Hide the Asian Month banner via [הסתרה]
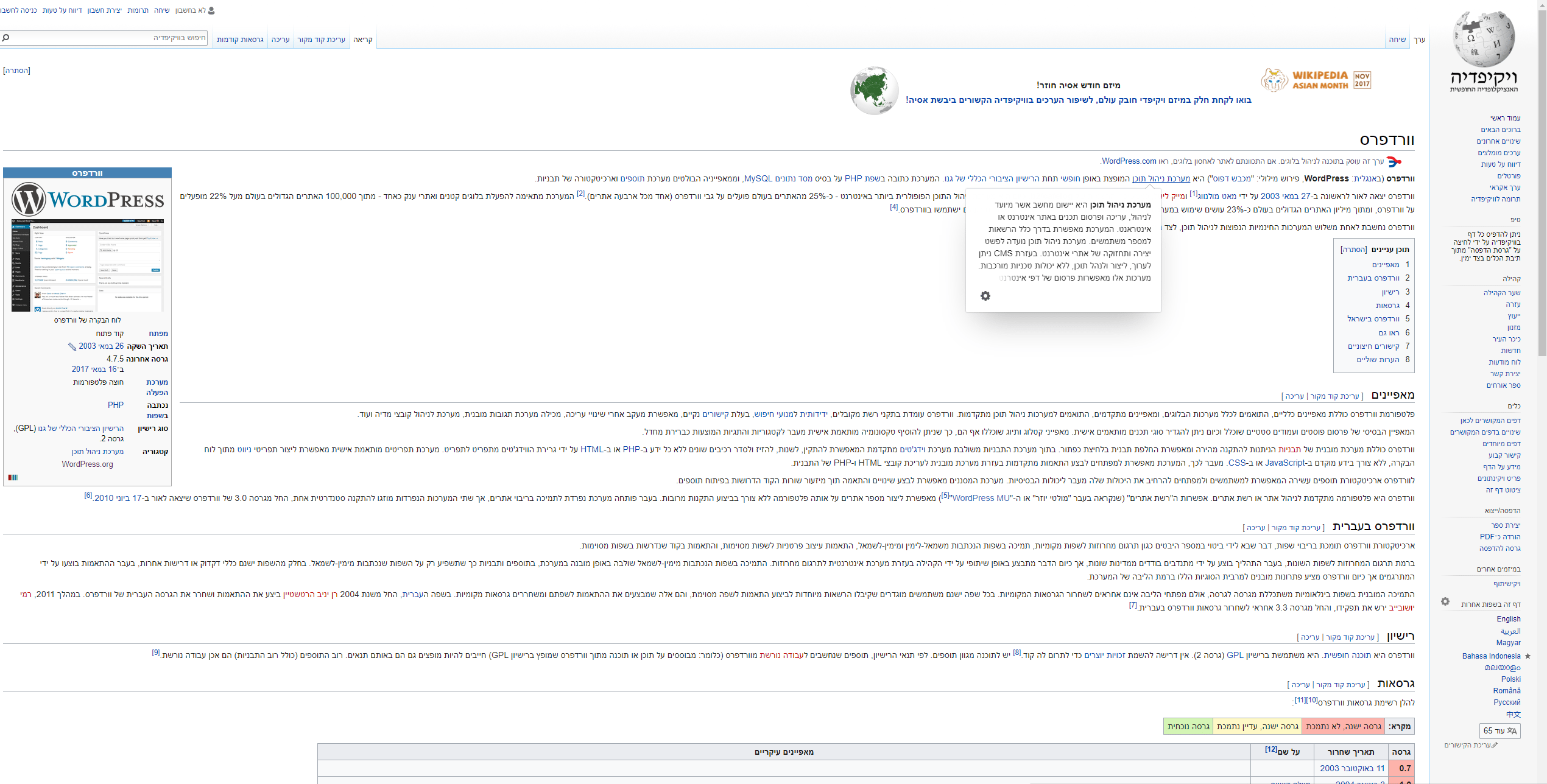 (16, 71)
